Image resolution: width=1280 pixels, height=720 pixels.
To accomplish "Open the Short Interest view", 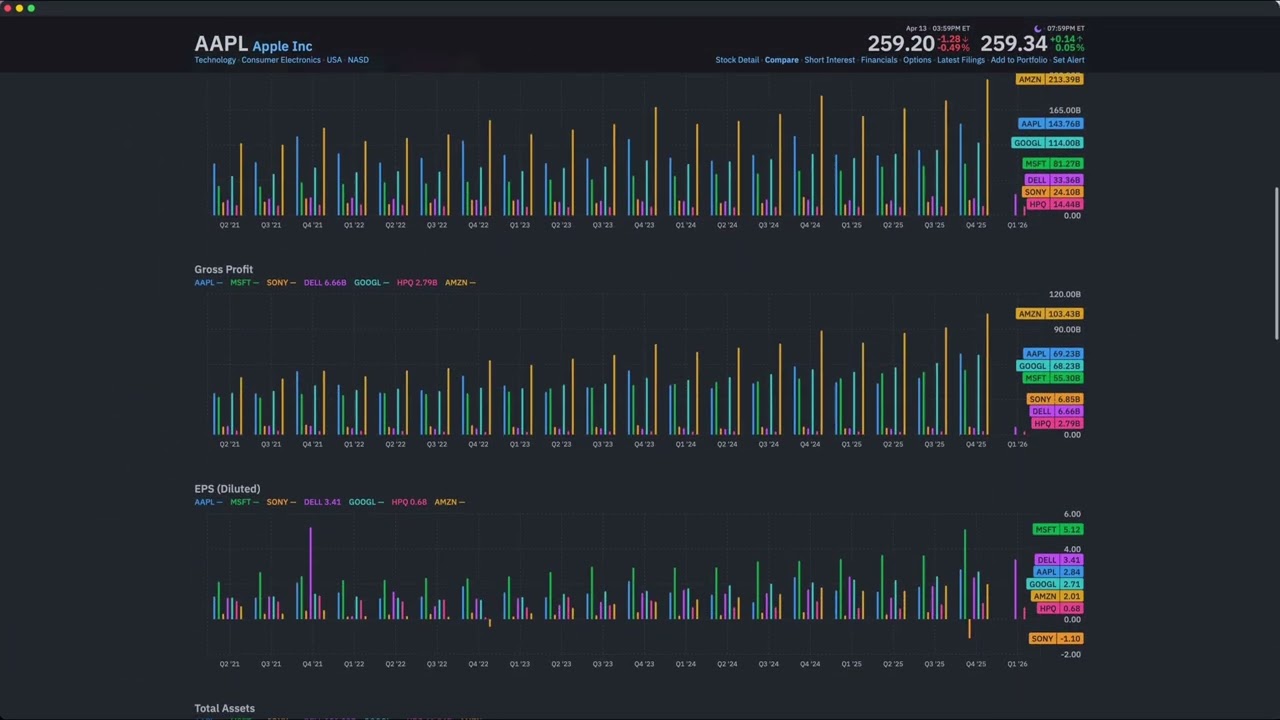I will click(x=829, y=60).
